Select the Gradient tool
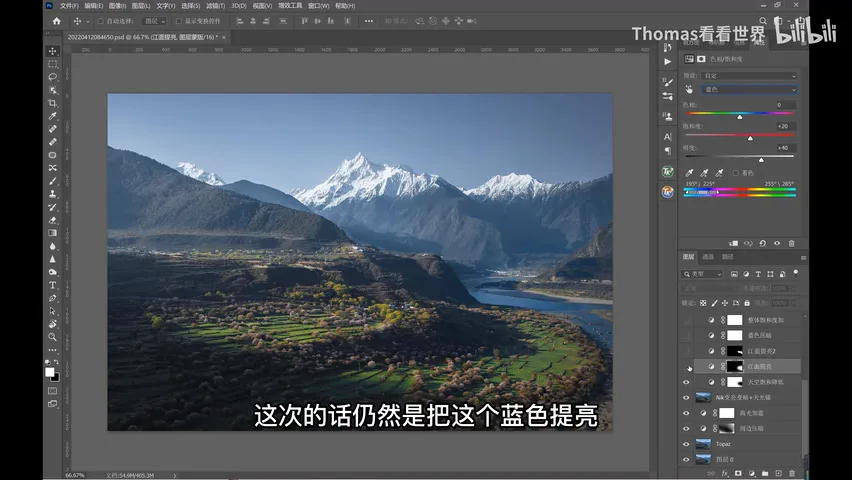852x480 pixels. coord(53,233)
